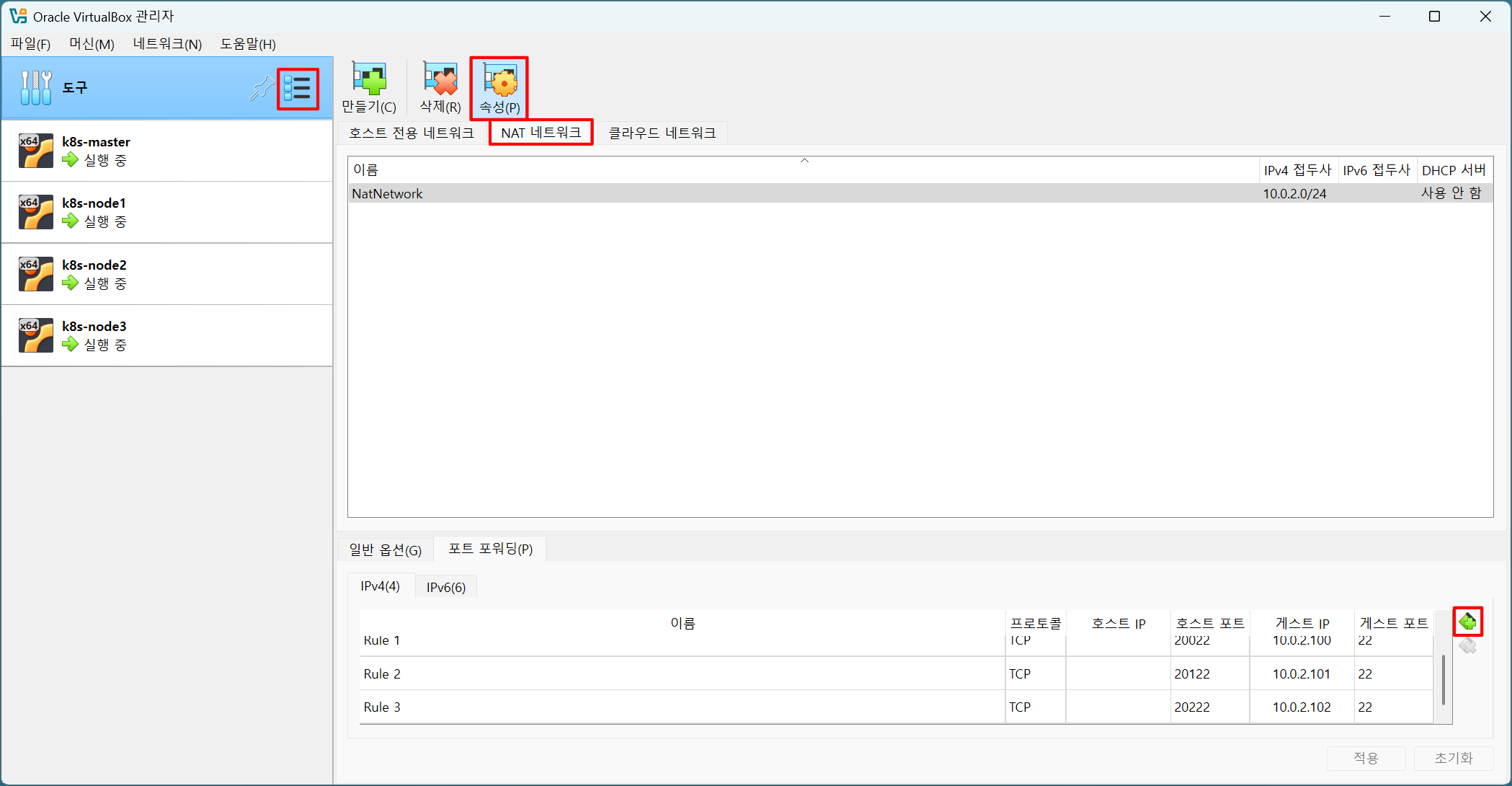Add a new port forwarding rule
The image size is (1512, 786).
click(x=1468, y=622)
